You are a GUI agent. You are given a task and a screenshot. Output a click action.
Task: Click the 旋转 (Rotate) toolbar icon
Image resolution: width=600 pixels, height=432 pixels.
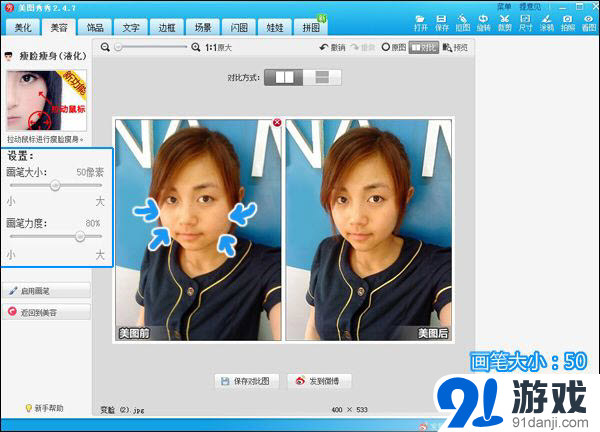coord(484,23)
